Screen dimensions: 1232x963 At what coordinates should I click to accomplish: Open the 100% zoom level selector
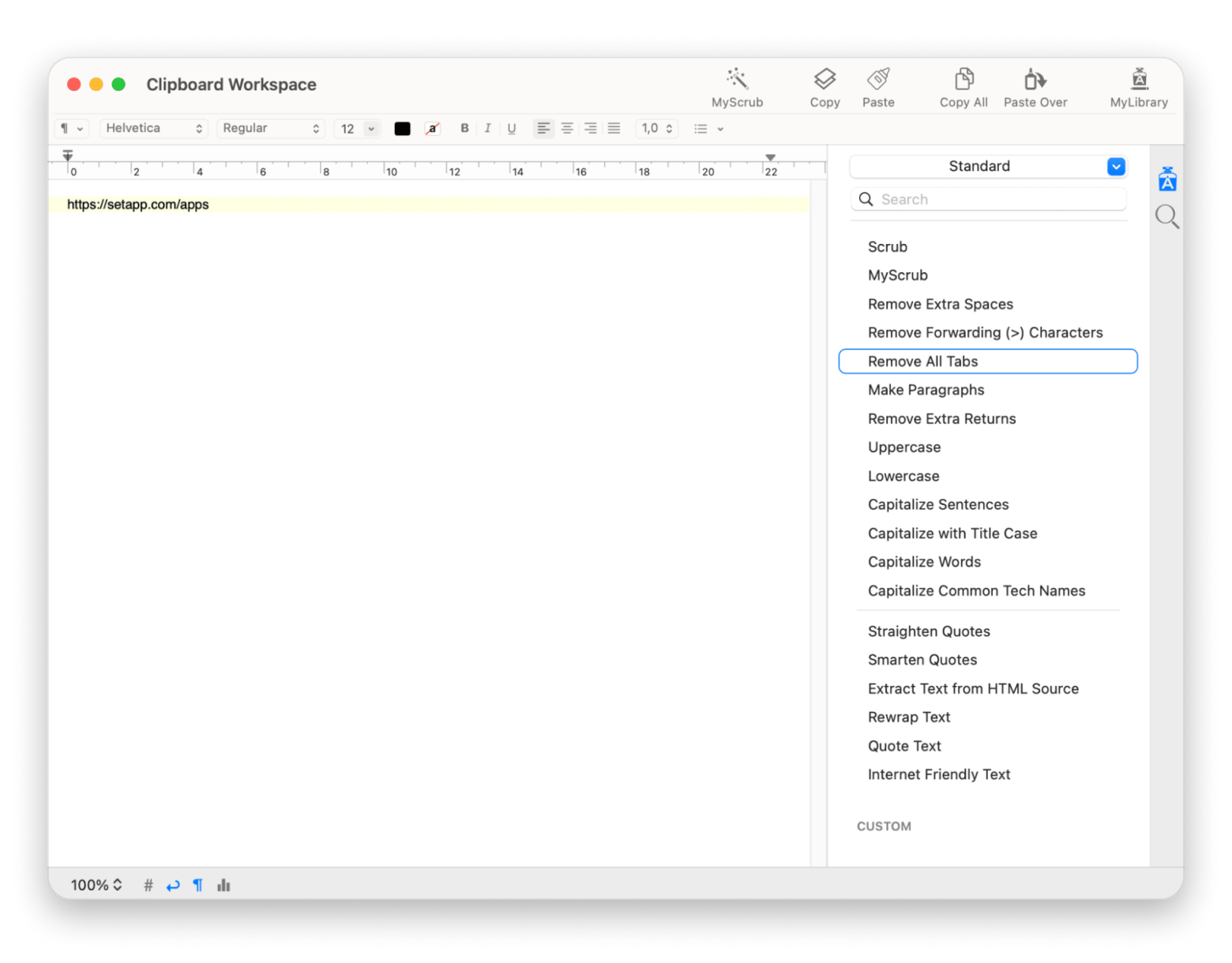[x=96, y=885]
